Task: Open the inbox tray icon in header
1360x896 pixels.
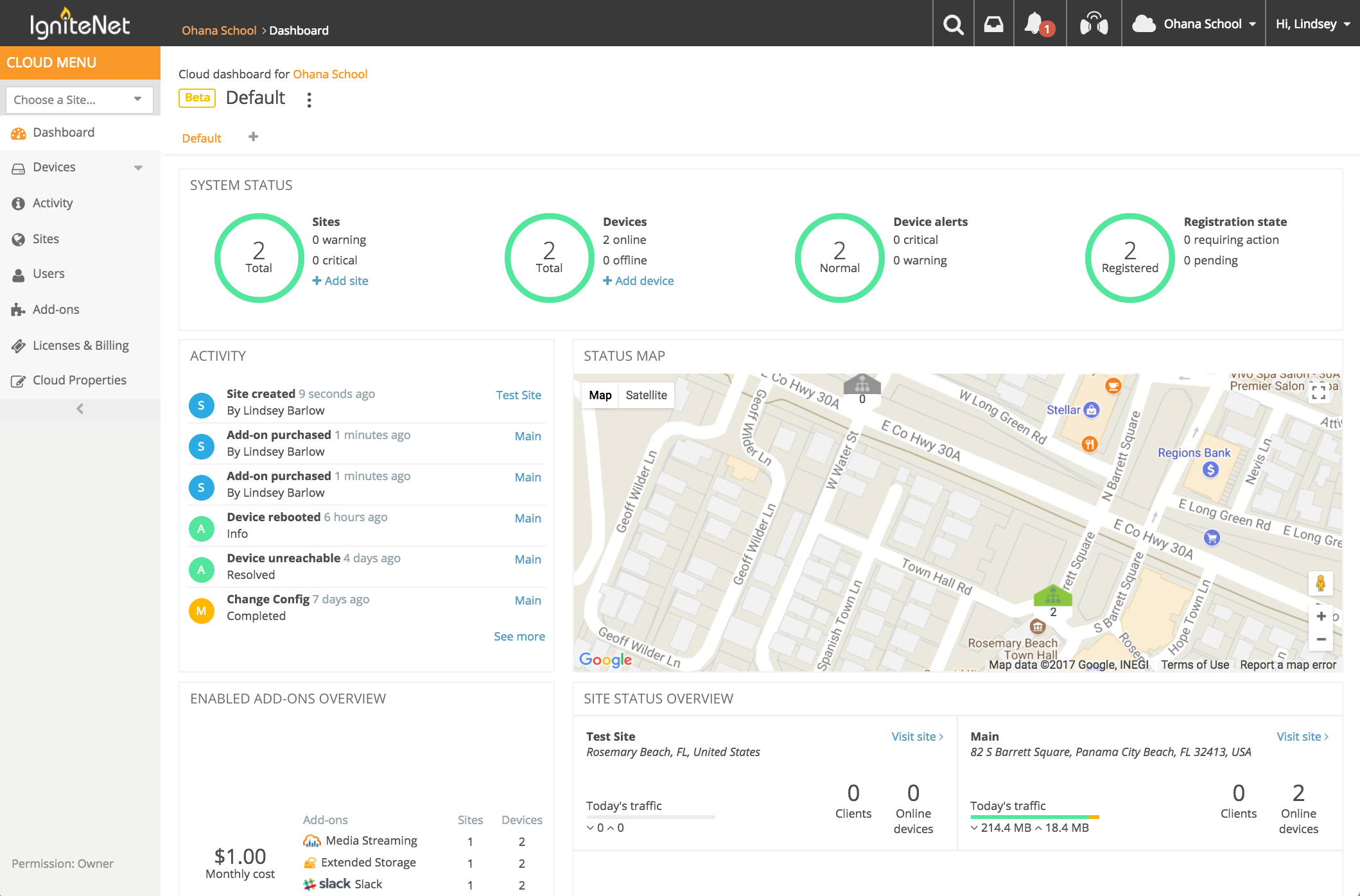Action: [993, 24]
